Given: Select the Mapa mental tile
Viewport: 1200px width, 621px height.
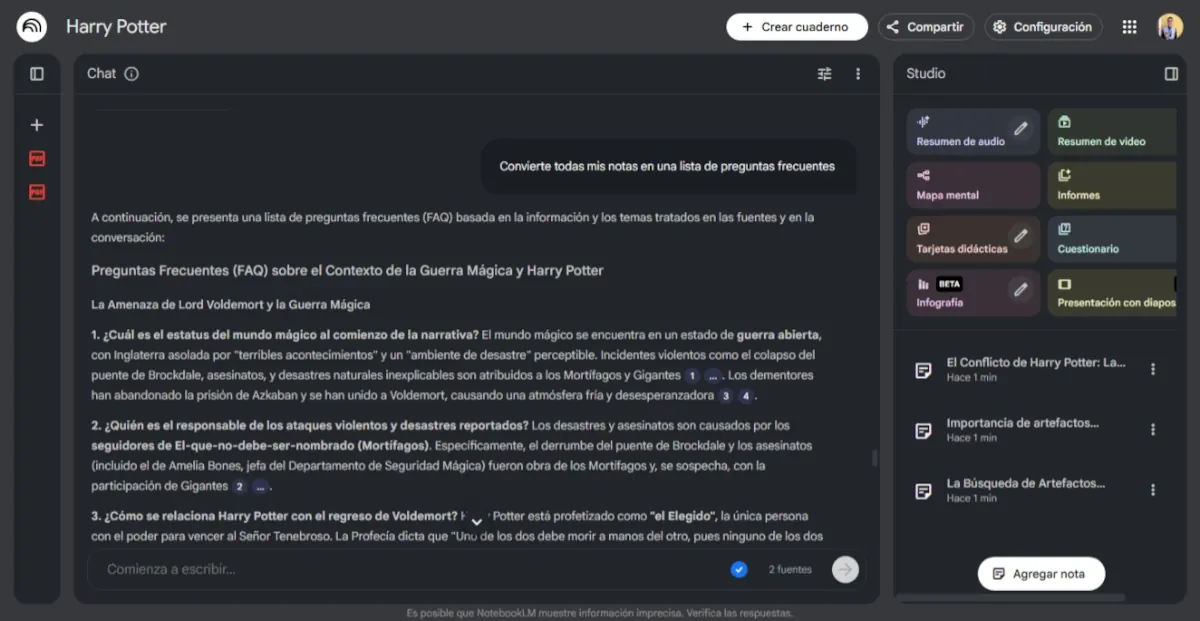Looking at the screenshot, I should point(973,185).
